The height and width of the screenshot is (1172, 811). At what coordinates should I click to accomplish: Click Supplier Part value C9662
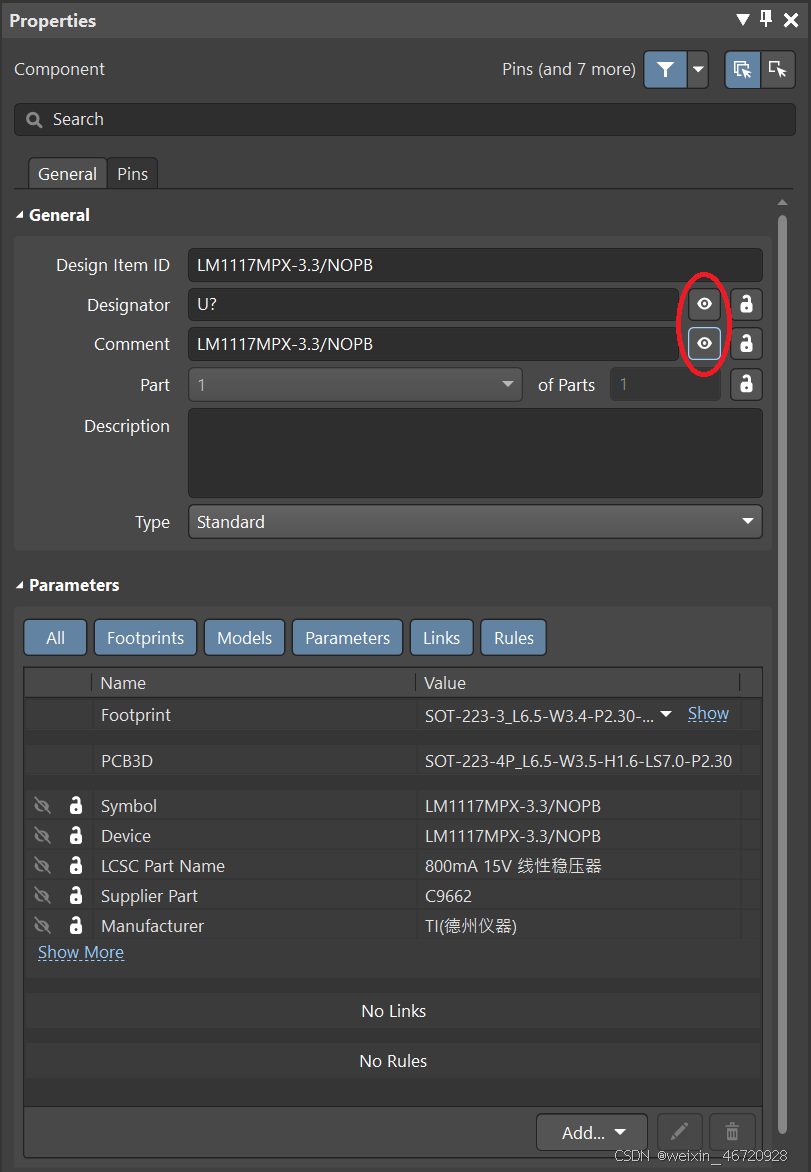448,896
